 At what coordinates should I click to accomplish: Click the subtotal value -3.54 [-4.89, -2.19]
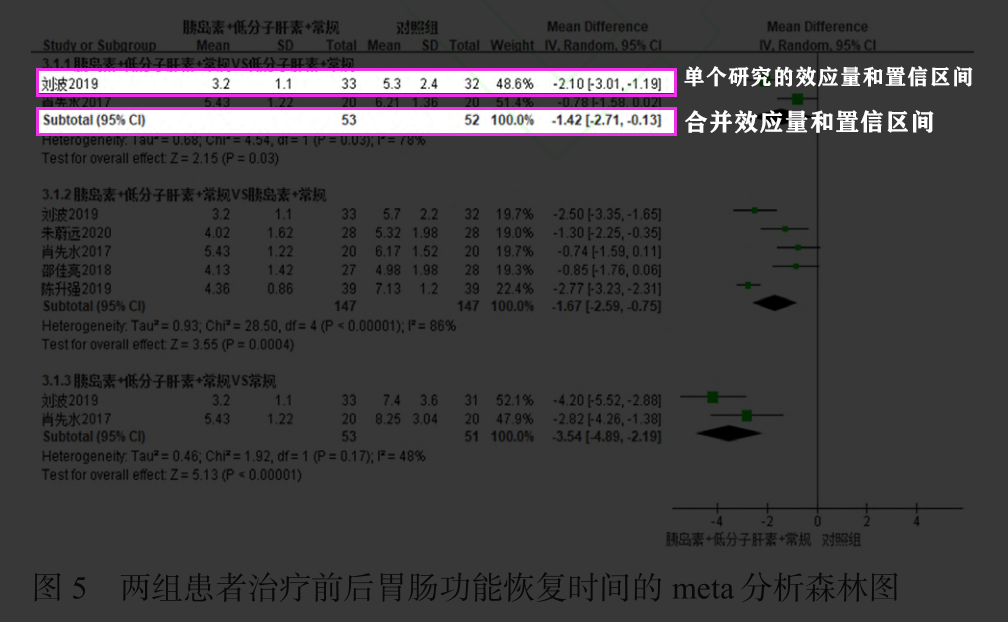(x=607, y=436)
